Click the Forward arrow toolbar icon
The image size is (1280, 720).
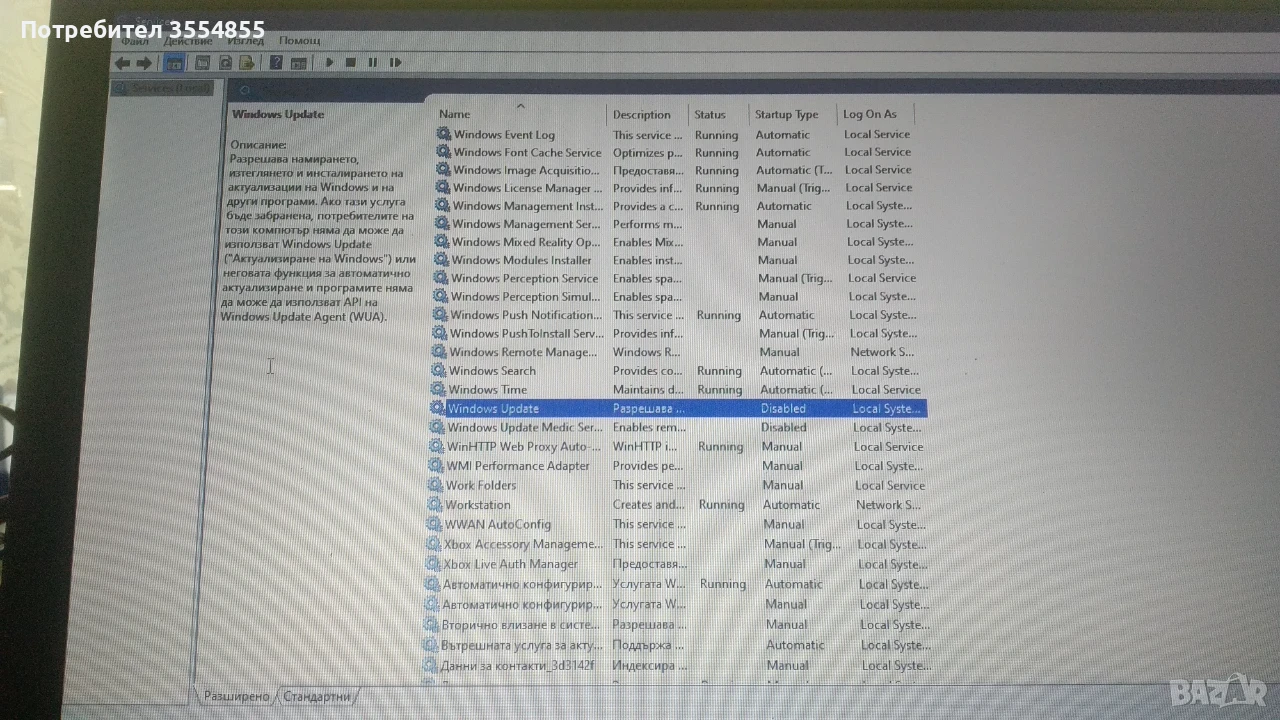coord(143,63)
